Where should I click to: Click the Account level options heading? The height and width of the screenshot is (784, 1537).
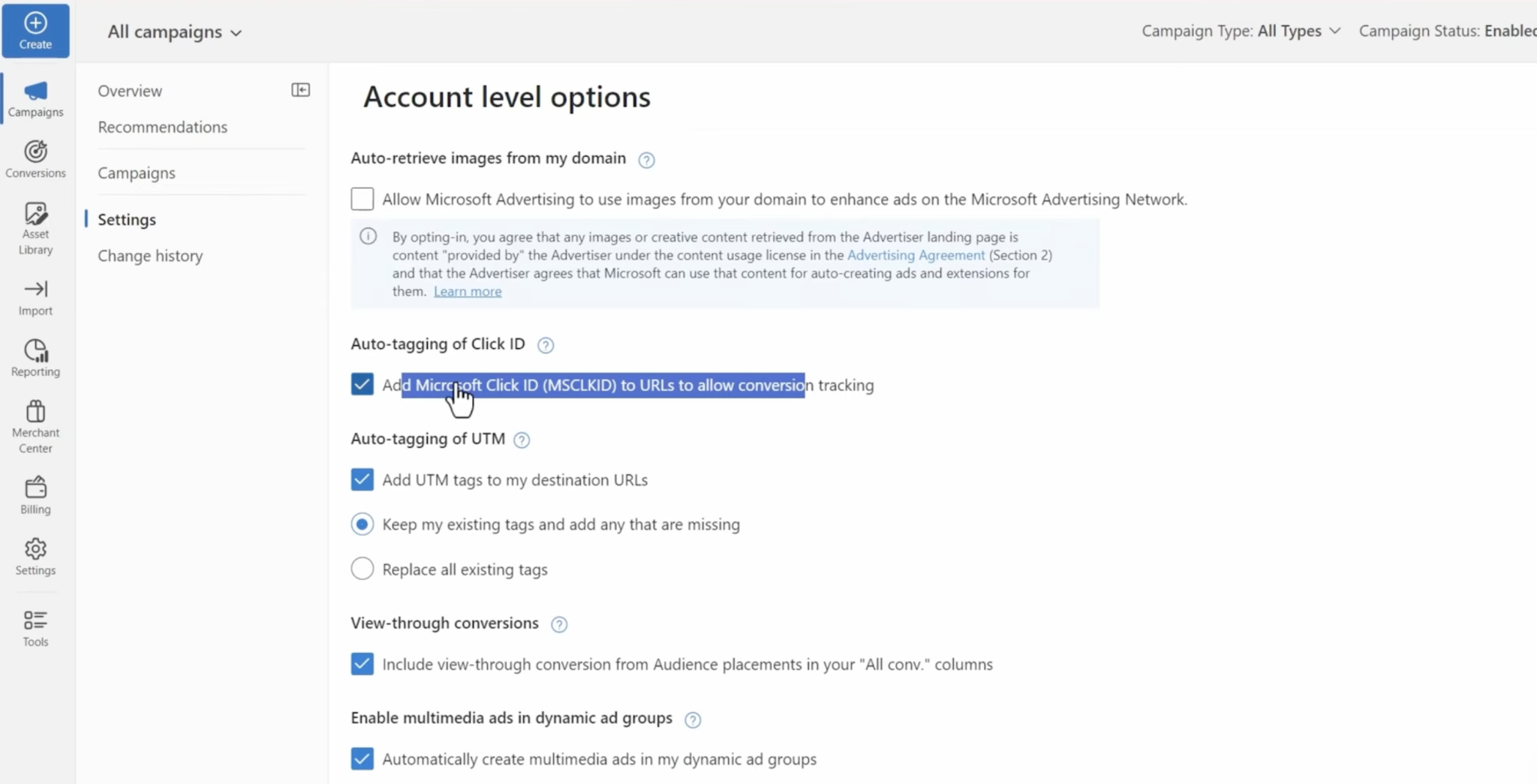(507, 97)
